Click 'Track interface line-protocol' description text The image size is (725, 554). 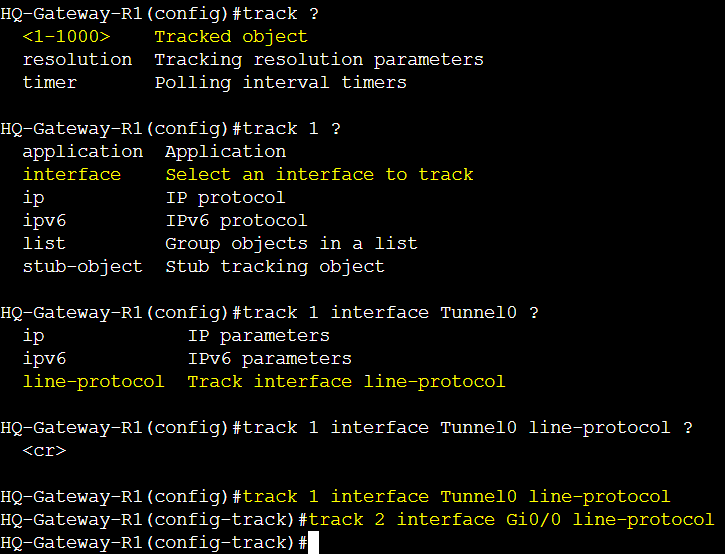click(x=346, y=382)
